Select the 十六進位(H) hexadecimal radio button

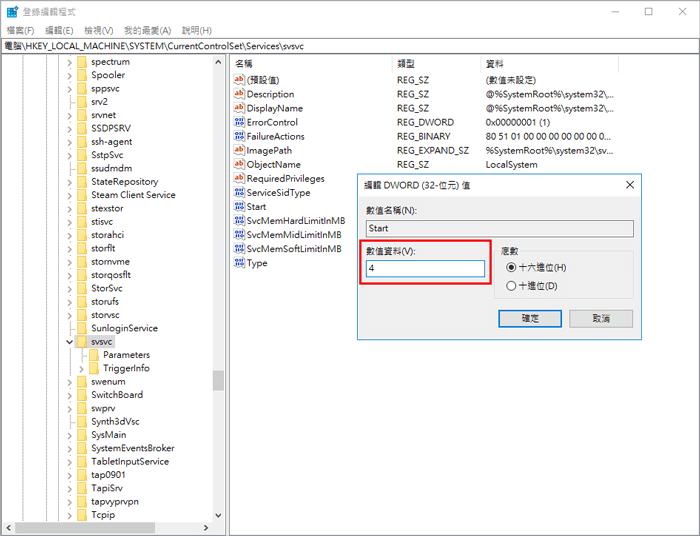[x=511, y=267]
